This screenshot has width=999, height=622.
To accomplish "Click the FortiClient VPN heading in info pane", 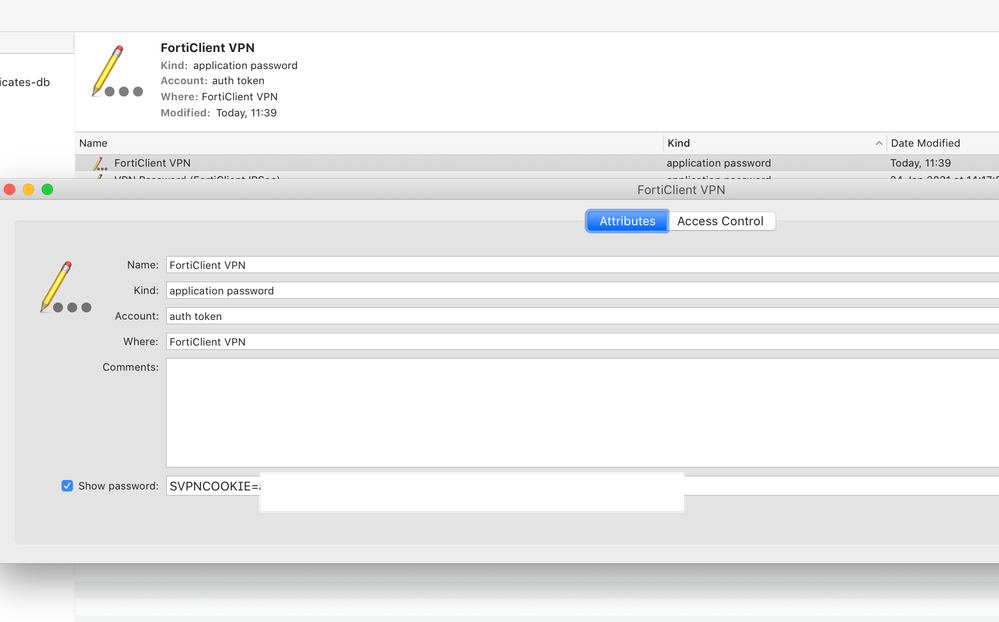I will pos(208,48).
